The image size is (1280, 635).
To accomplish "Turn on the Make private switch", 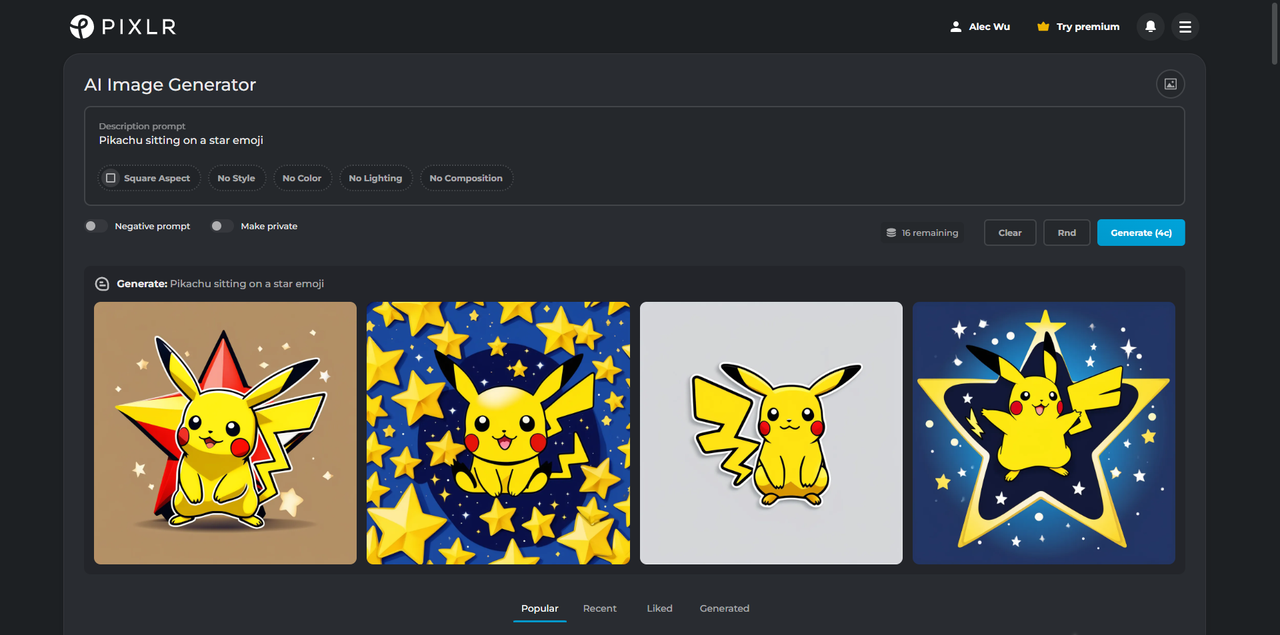I will pos(222,226).
